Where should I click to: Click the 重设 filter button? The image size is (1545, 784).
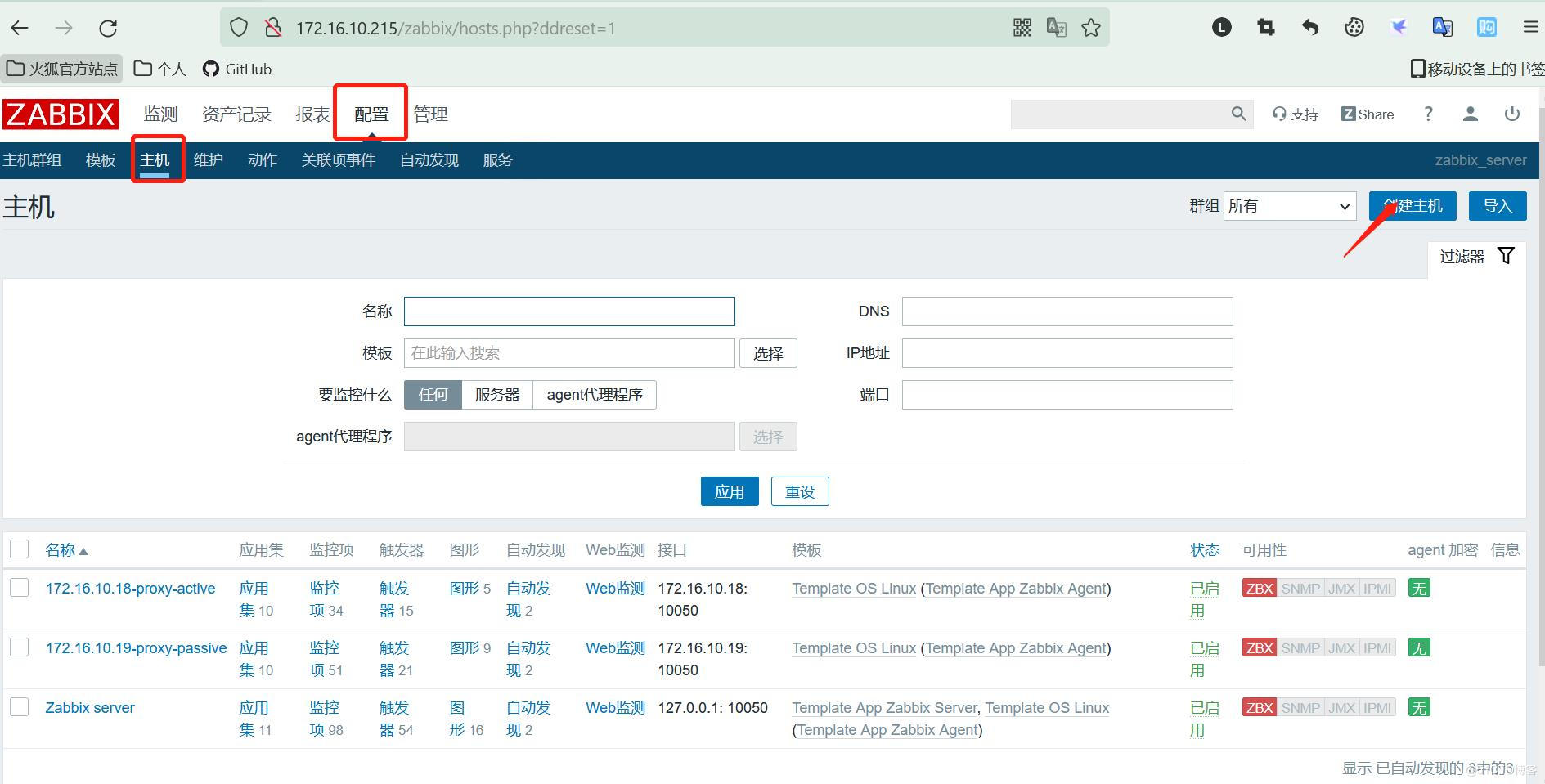[x=800, y=491]
